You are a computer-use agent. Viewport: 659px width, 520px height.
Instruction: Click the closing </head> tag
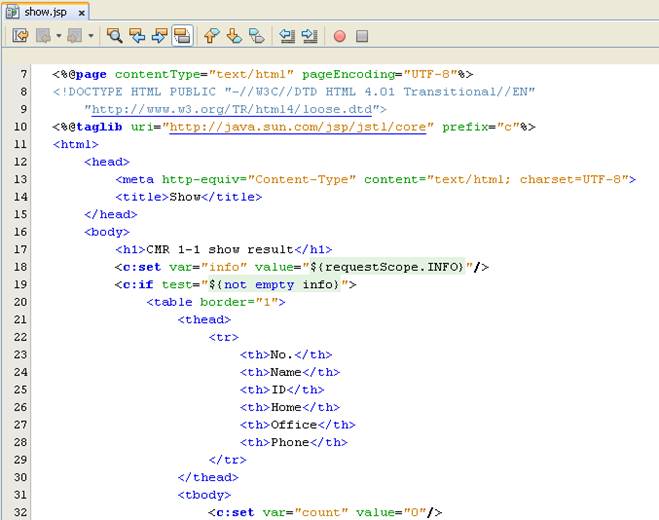(x=111, y=214)
